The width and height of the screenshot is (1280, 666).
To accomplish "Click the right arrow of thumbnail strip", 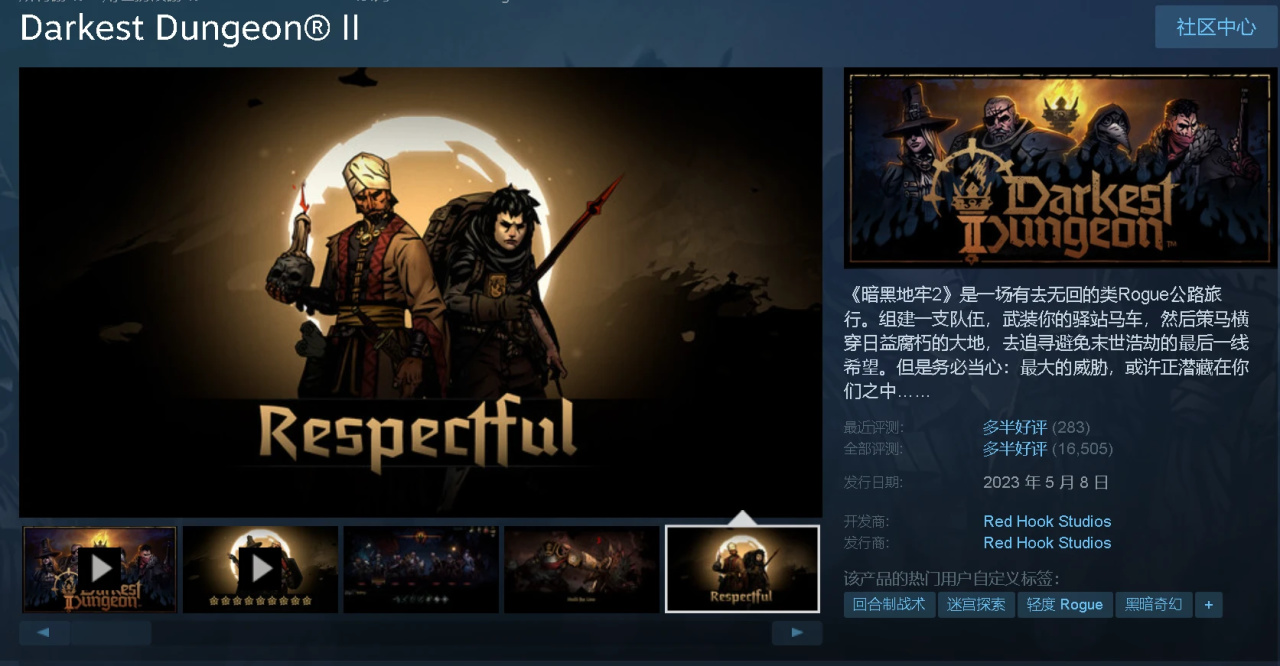I will [797, 633].
